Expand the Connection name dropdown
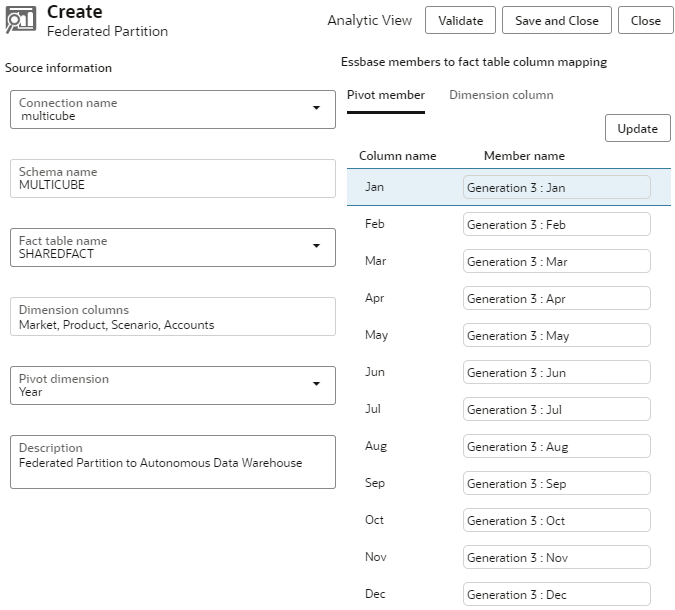The width and height of the screenshot is (675, 610). [316, 108]
